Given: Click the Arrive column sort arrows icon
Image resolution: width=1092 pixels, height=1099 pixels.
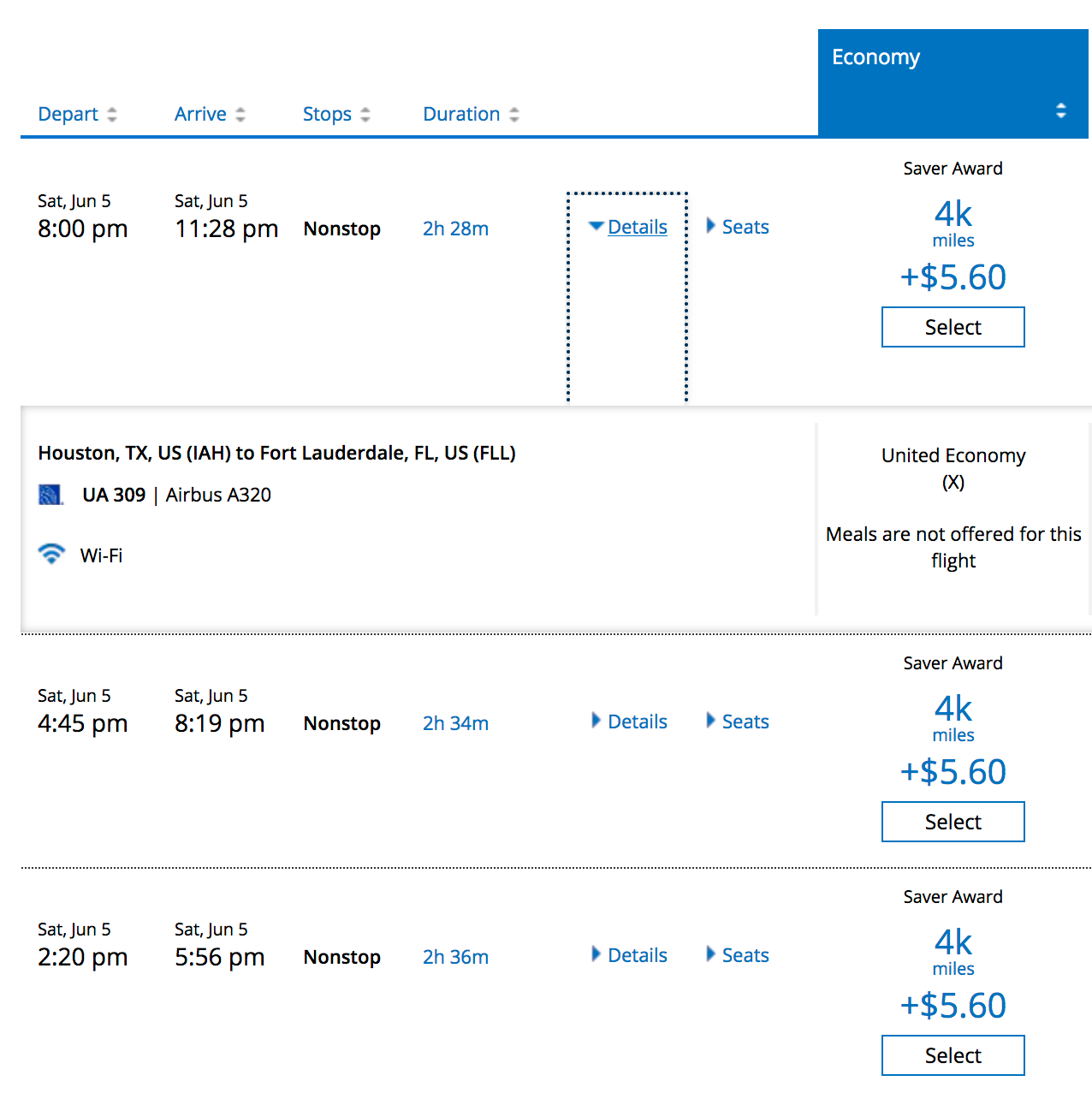Looking at the screenshot, I should [240, 115].
